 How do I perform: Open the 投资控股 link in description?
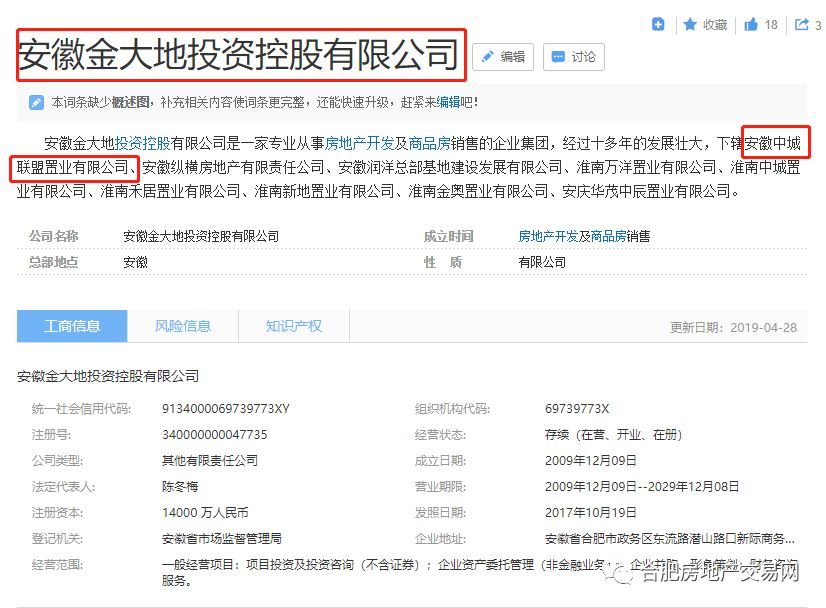tap(142, 143)
